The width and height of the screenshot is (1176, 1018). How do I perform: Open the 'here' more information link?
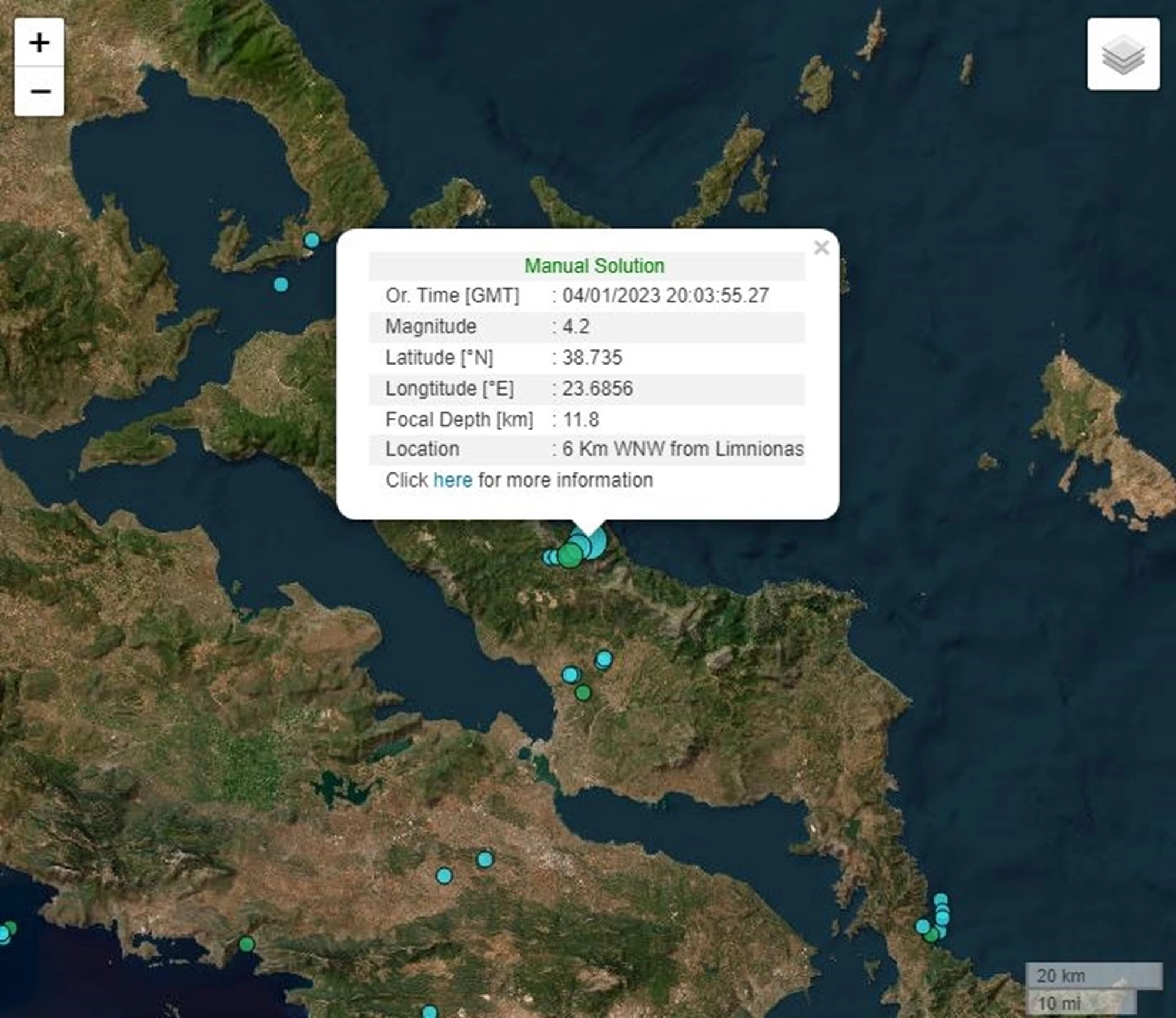coord(452,480)
